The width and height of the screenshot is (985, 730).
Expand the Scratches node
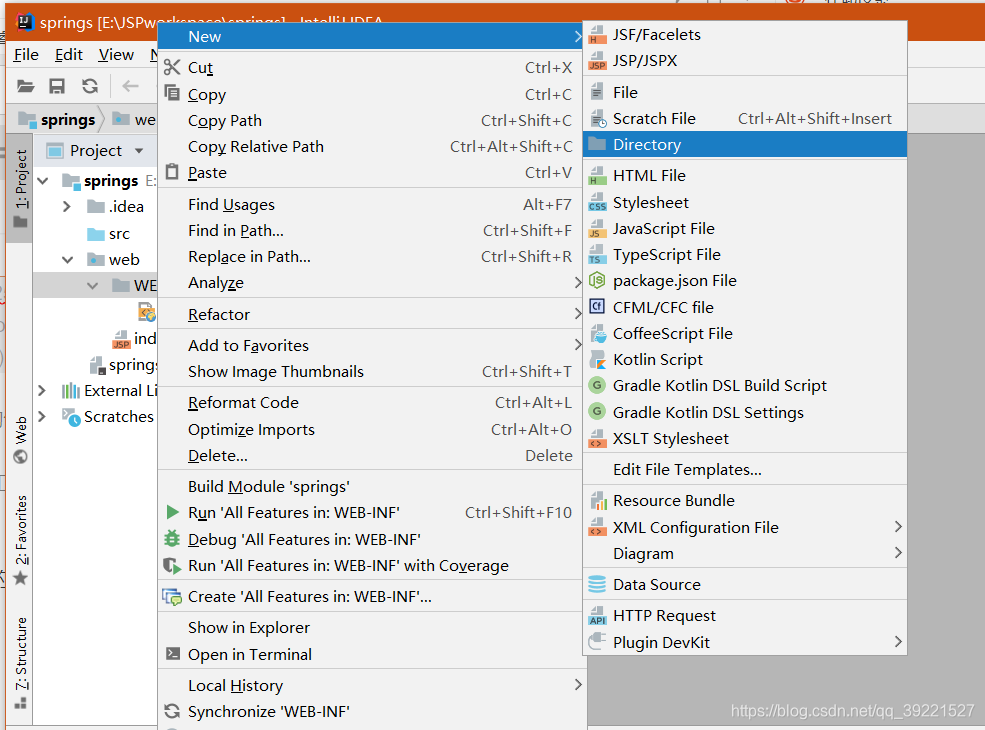(42, 417)
